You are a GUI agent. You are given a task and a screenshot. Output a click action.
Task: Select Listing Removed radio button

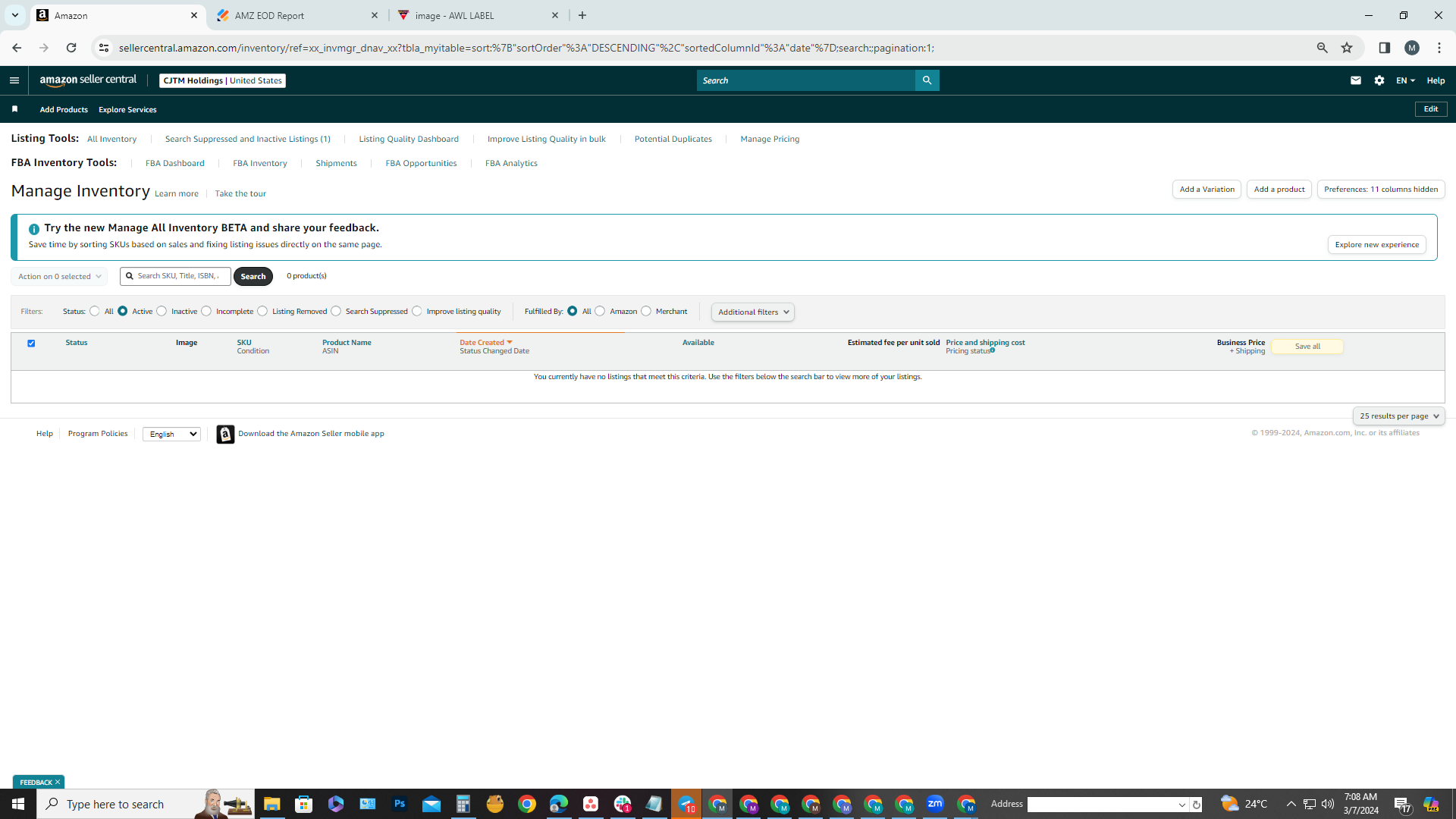pyautogui.click(x=262, y=311)
